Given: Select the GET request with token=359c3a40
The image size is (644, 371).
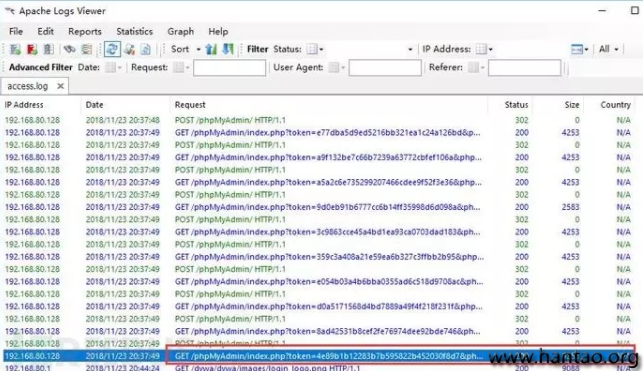Looking at the screenshot, I should (x=329, y=257).
